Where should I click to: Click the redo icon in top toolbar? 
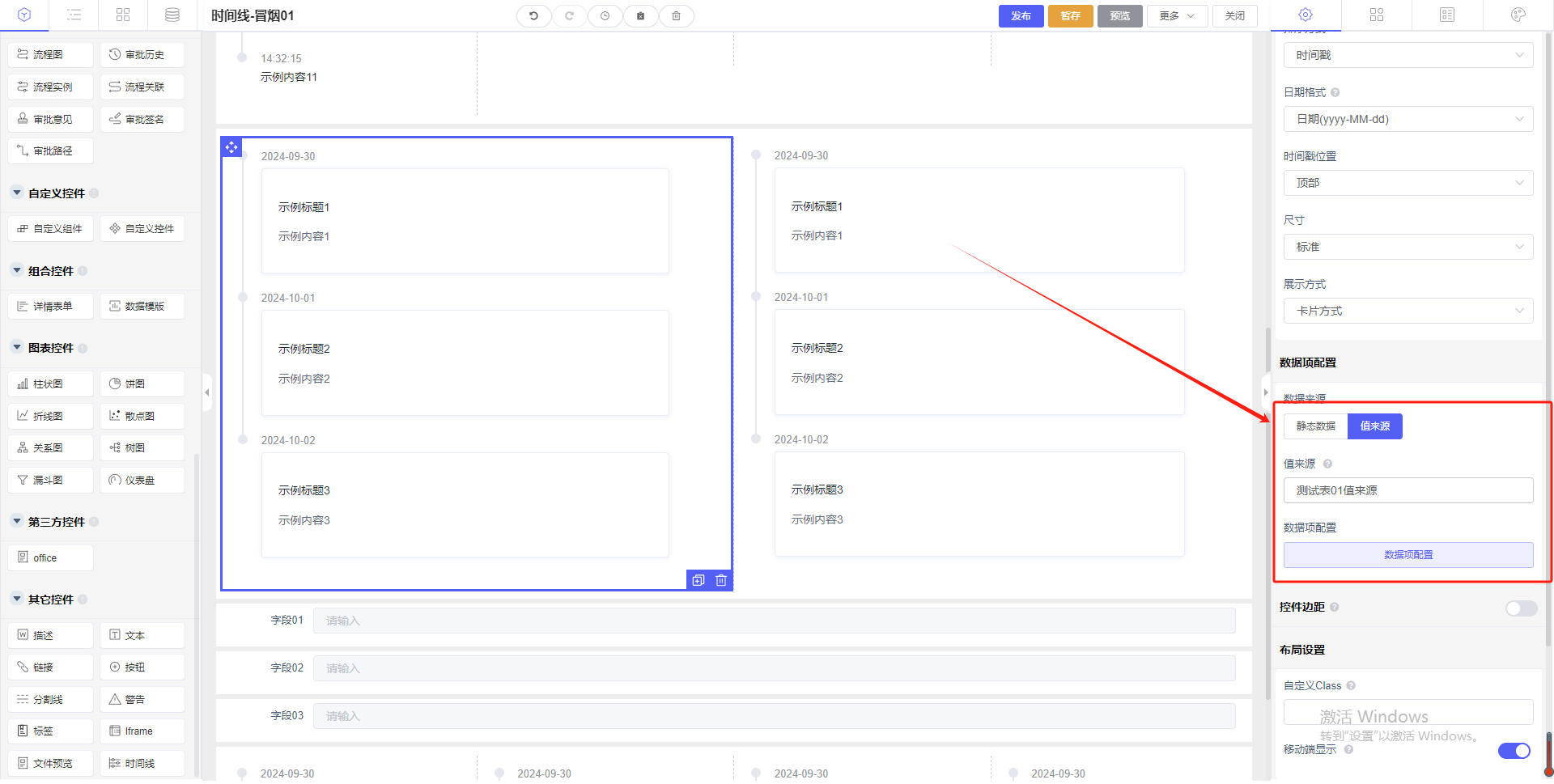(569, 16)
